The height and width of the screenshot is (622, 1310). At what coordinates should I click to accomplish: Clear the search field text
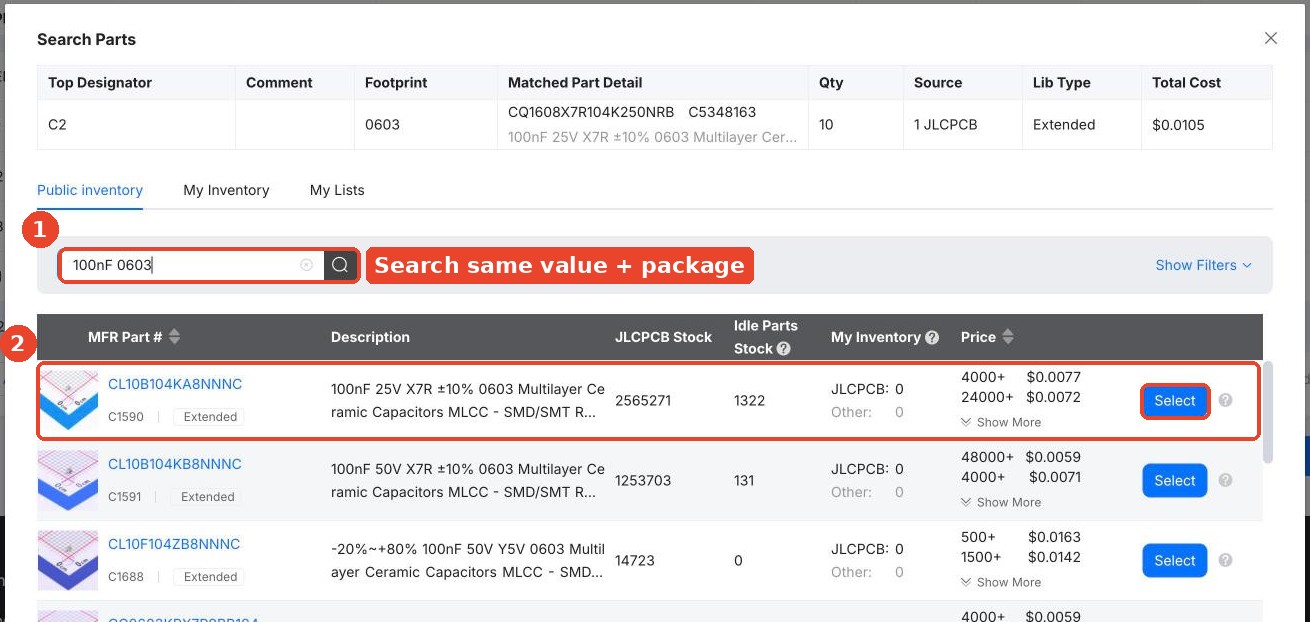click(307, 265)
